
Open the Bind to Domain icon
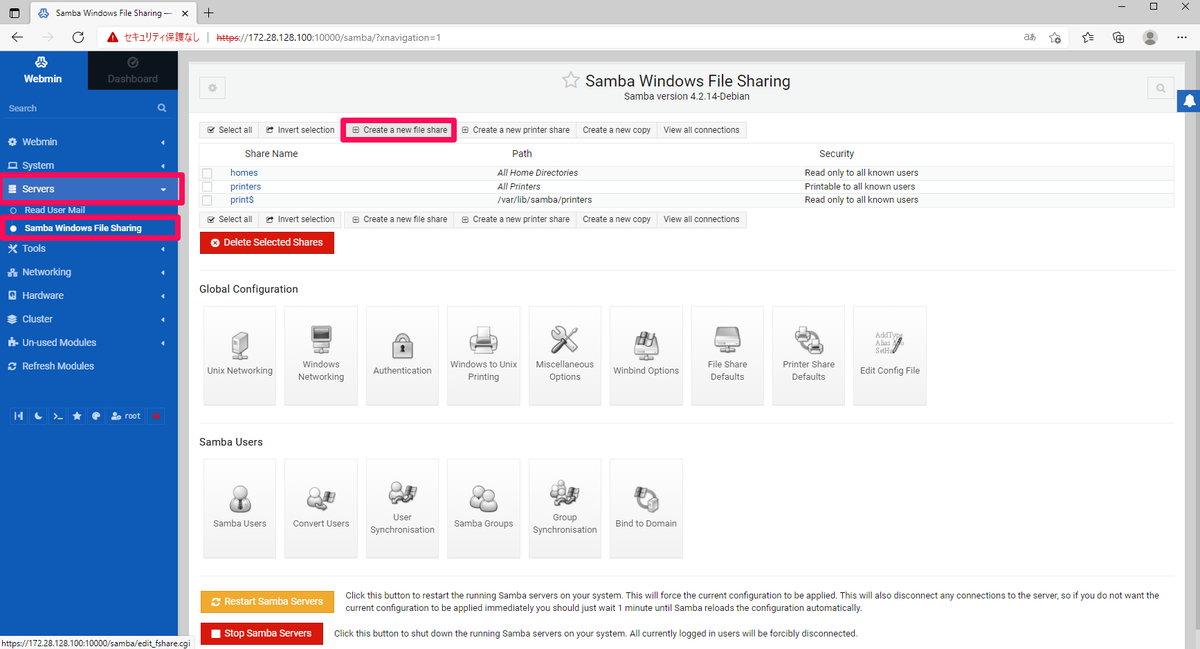tap(646, 508)
